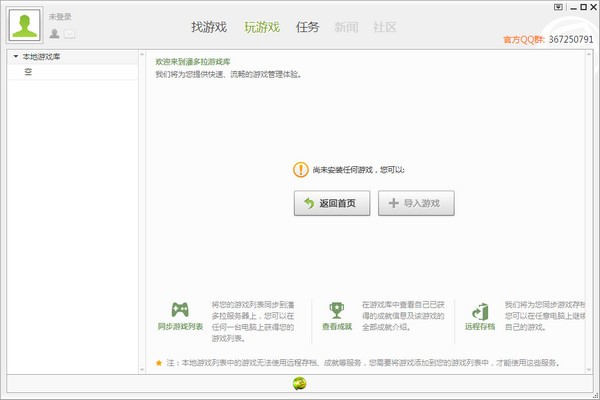Minimize the game library window
Image resolution: width=600 pixels, height=400 pixels.
click(x=573, y=8)
